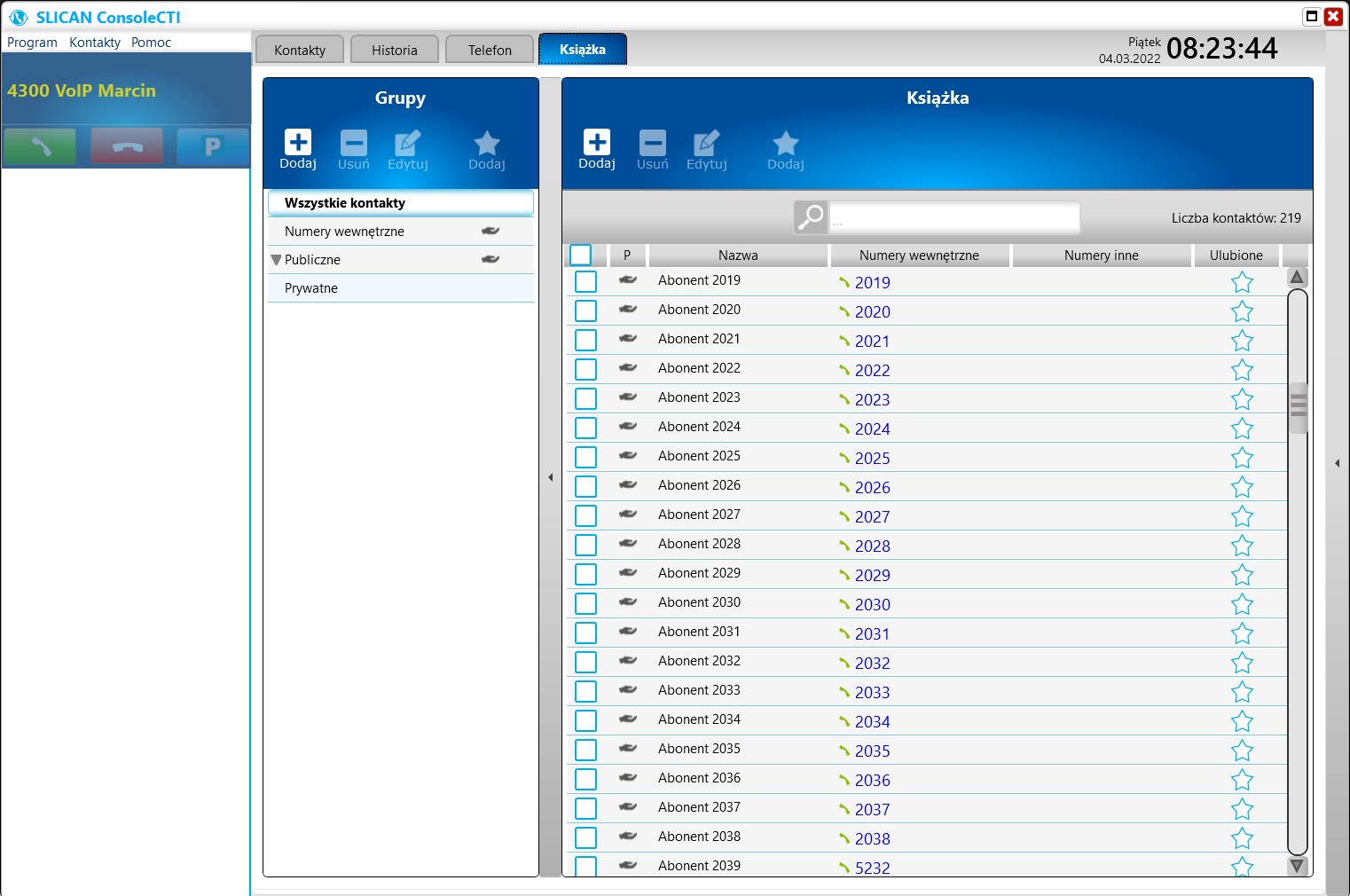The height and width of the screenshot is (896, 1350).
Task: Click the scrollbar thumb in contact list
Action: (x=1298, y=407)
